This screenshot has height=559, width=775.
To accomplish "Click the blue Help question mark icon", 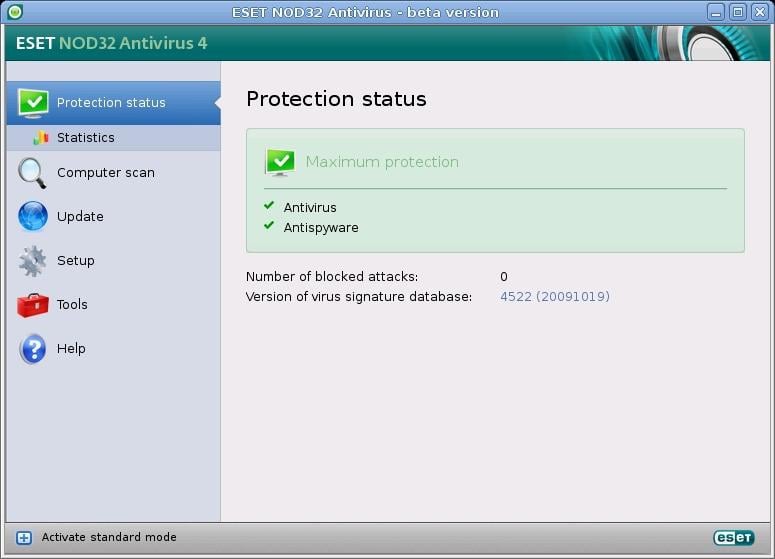I will point(33,349).
